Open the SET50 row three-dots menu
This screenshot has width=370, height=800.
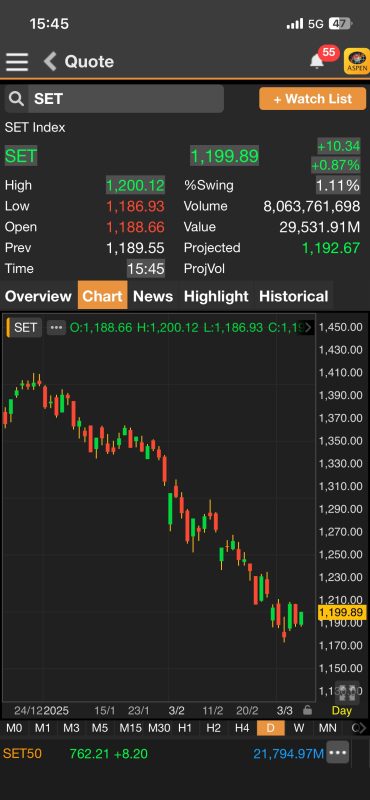click(338, 753)
